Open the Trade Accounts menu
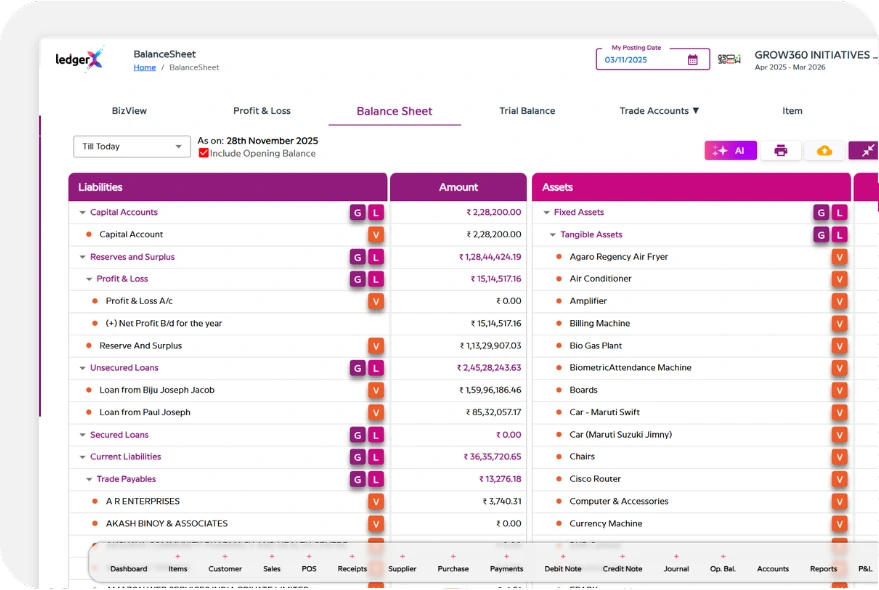879x590 pixels. pos(659,111)
